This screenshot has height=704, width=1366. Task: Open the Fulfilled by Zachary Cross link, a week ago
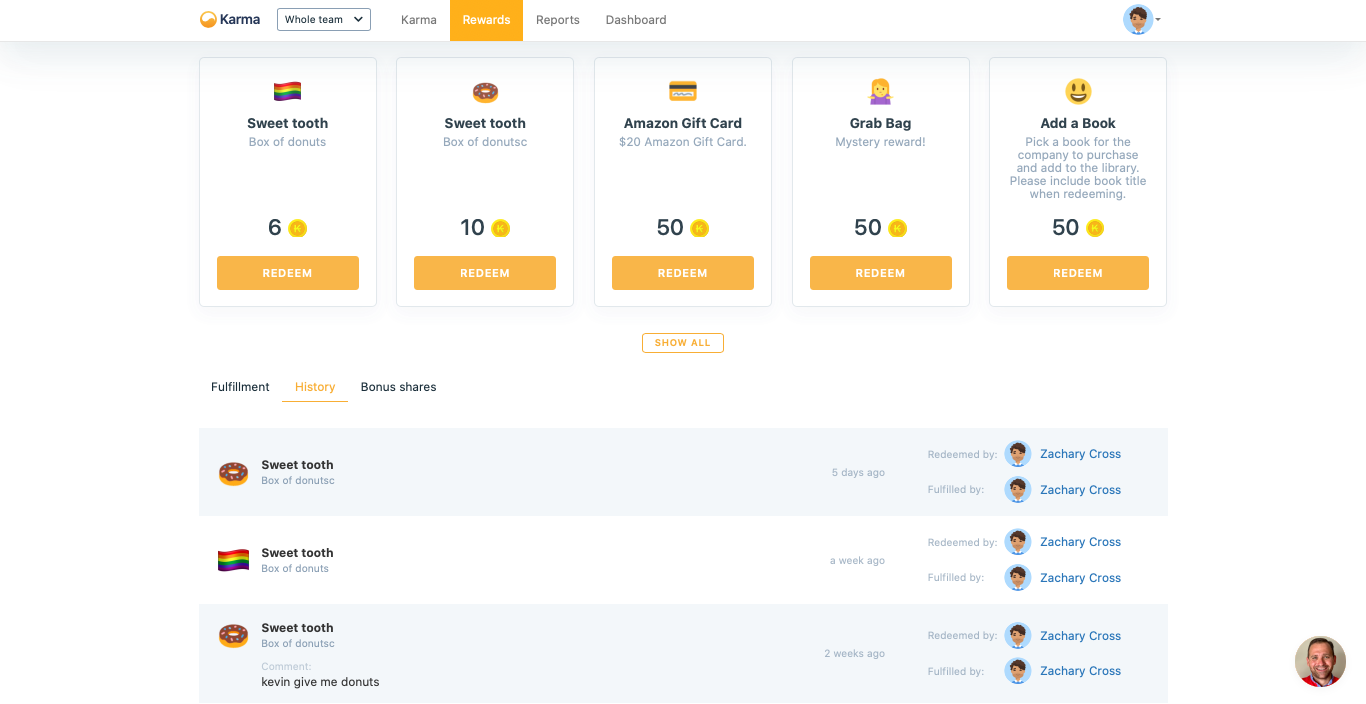pyautogui.click(x=1080, y=578)
